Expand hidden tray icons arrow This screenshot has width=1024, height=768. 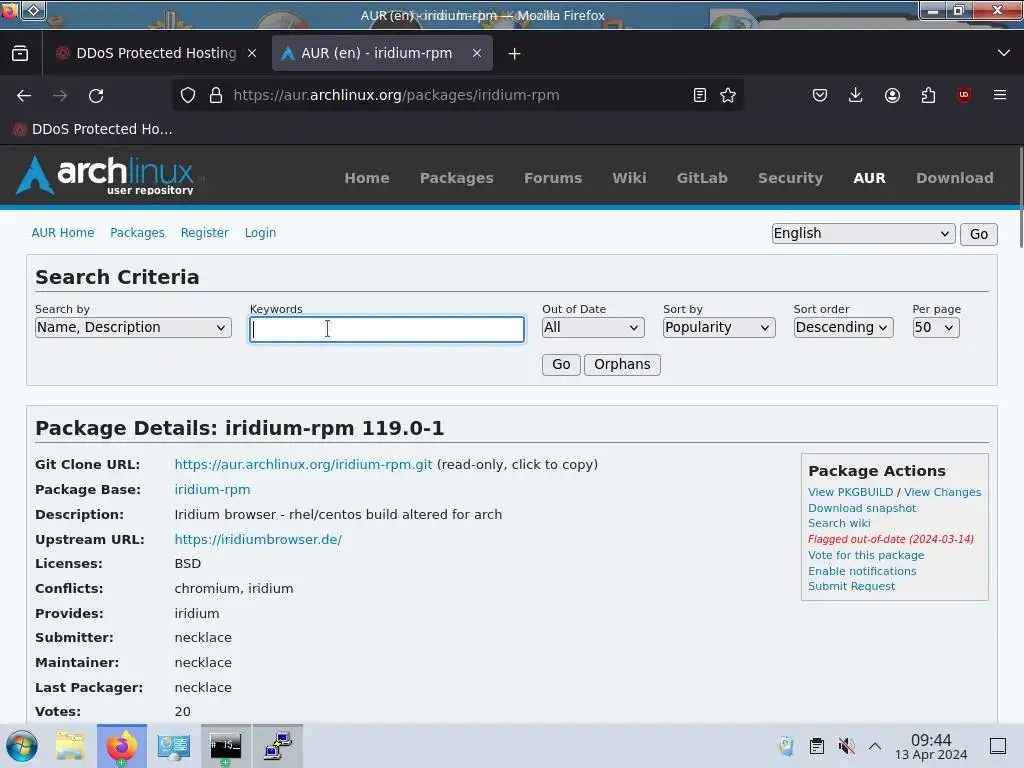pos(875,746)
